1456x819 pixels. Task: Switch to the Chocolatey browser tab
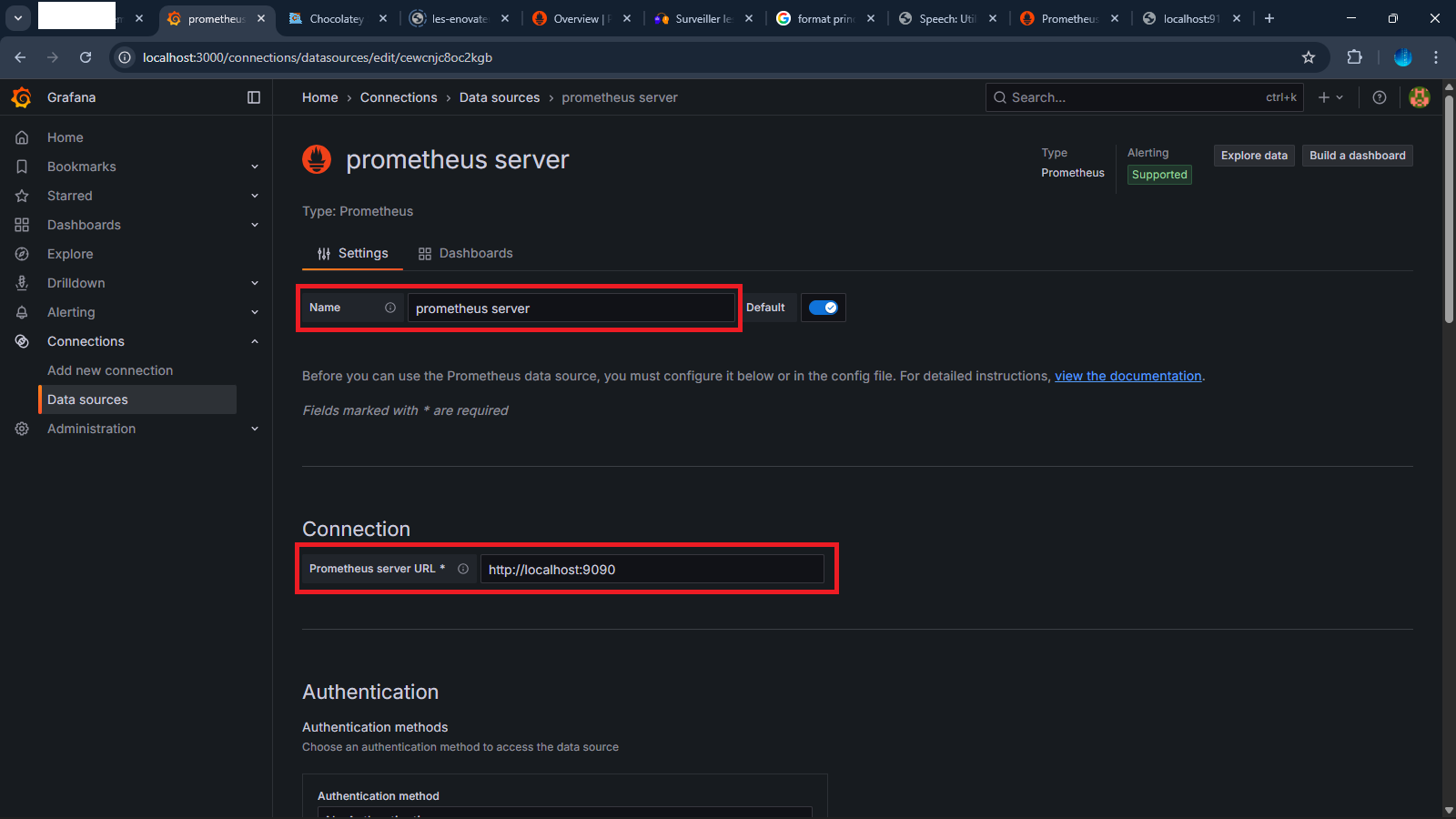coord(335,18)
